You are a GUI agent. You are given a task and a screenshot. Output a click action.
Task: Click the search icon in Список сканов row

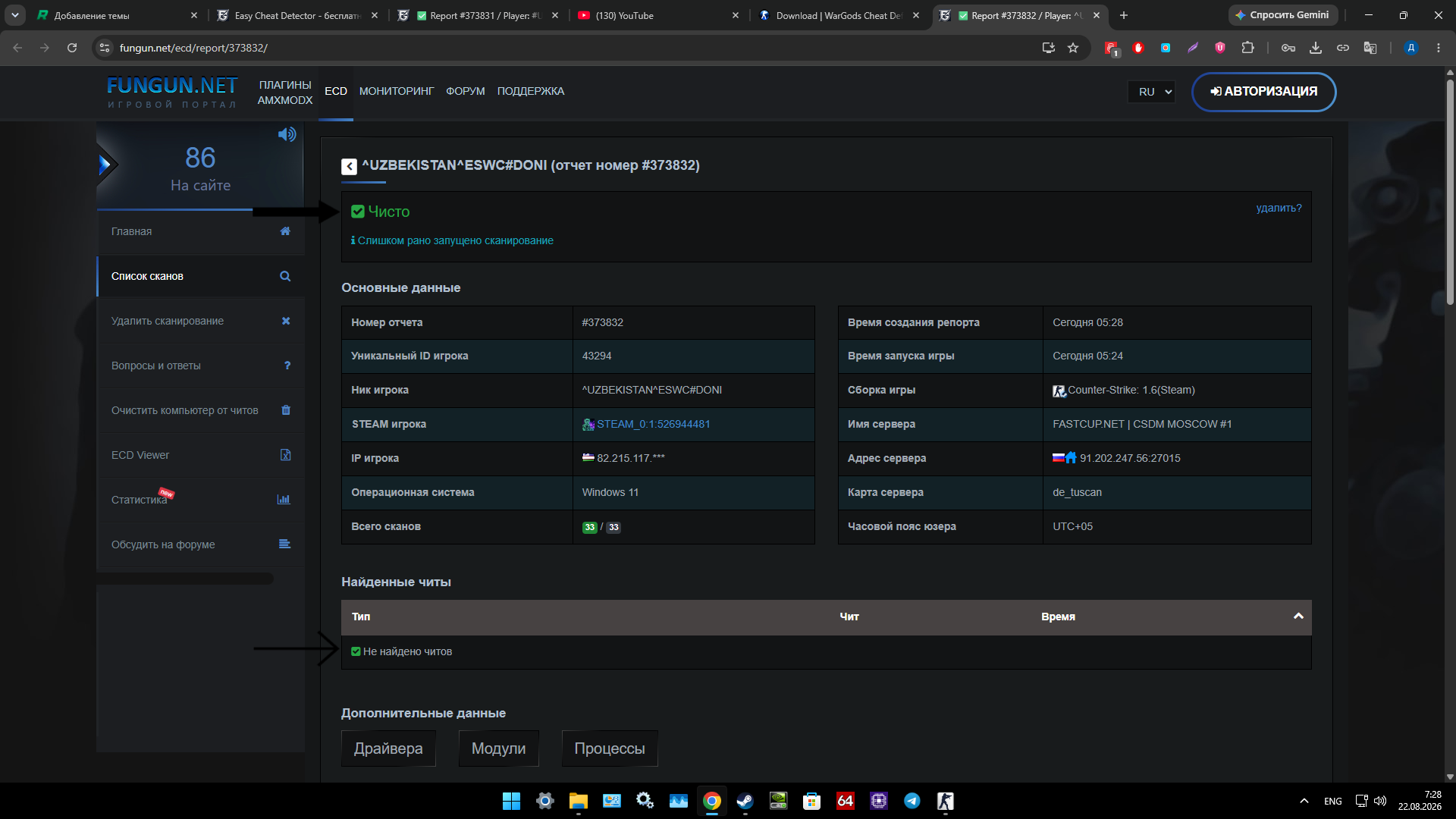(285, 276)
